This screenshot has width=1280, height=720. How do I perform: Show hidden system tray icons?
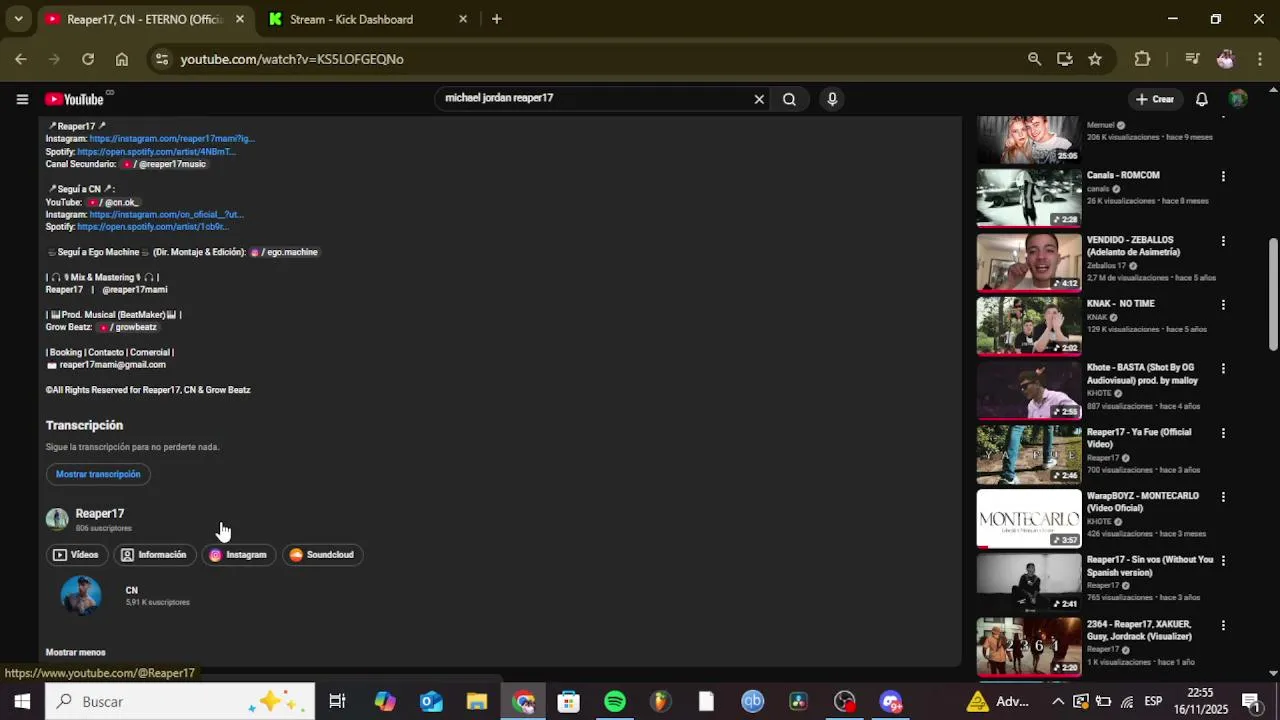point(1058,701)
